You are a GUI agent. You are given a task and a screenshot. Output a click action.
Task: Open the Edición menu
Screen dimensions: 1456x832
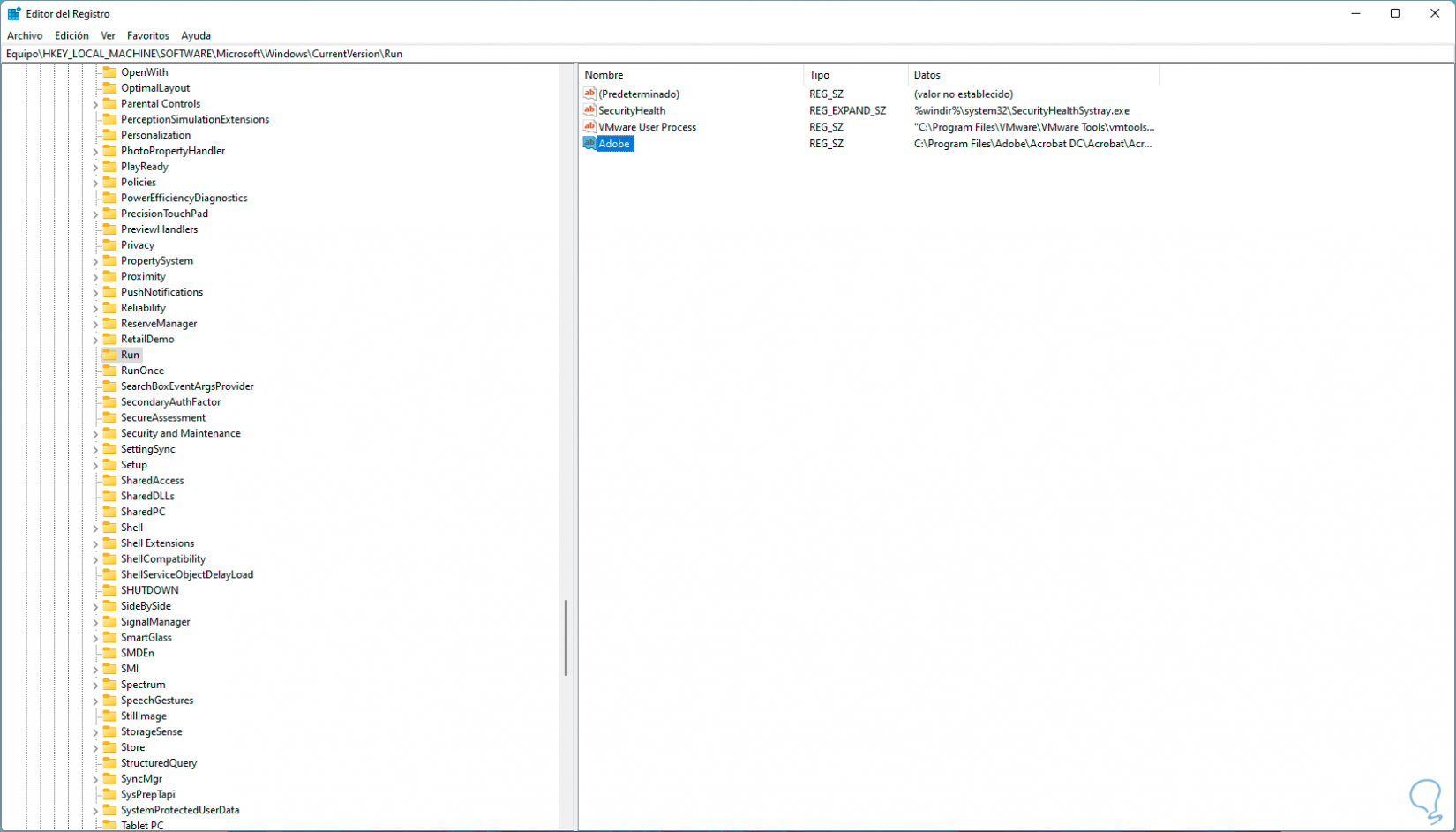click(x=71, y=35)
